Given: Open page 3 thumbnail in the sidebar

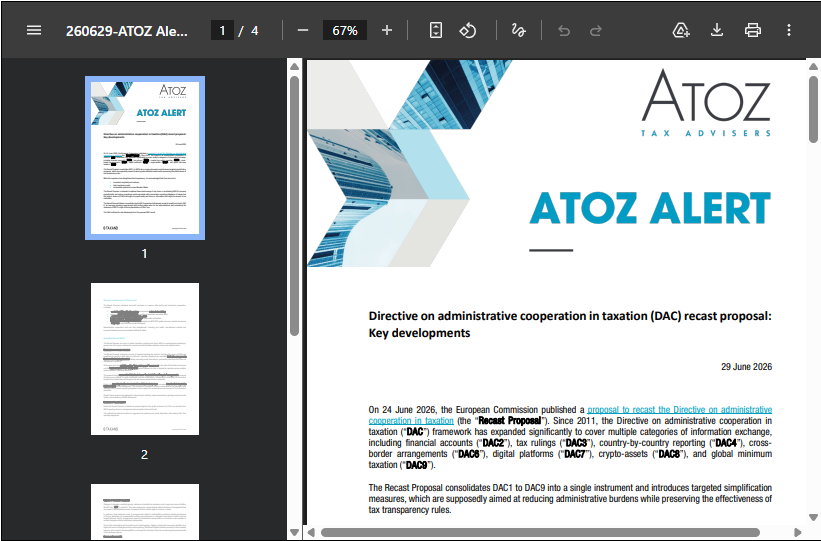Looking at the screenshot, I should click(x=145, y=512).
